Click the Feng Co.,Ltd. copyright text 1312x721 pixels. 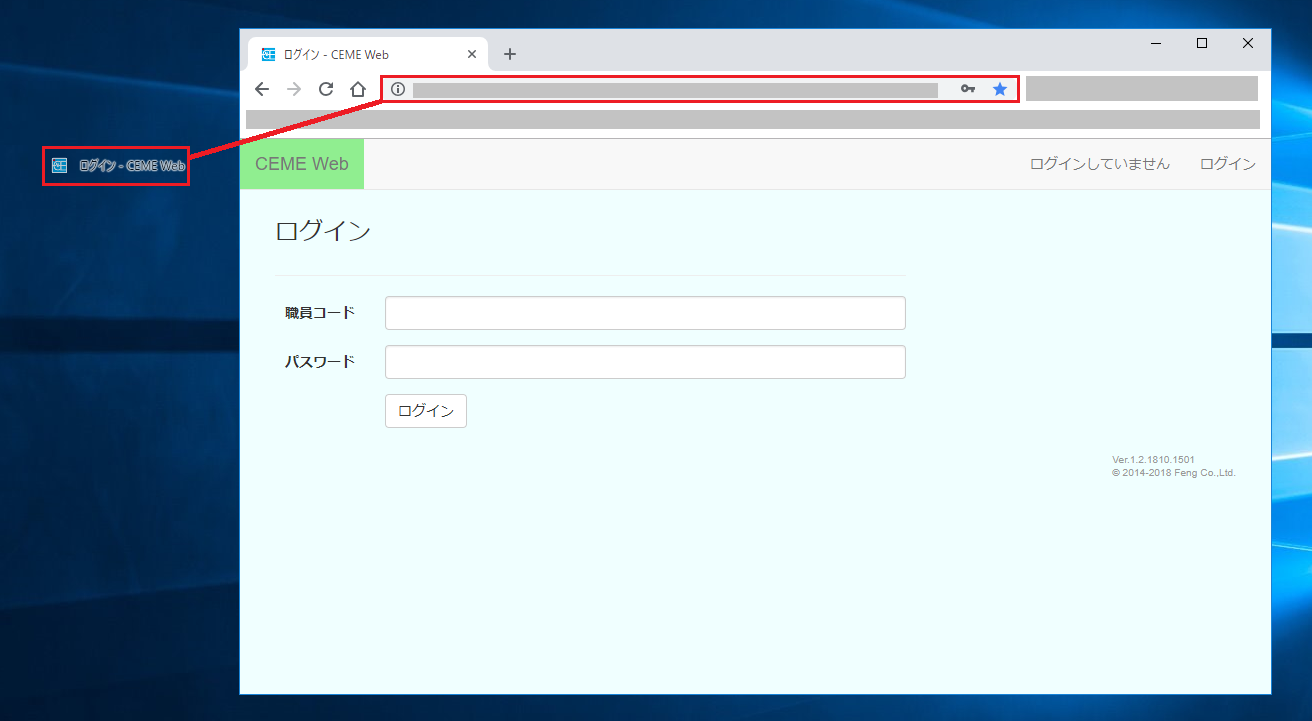(x=1174, y=472)
